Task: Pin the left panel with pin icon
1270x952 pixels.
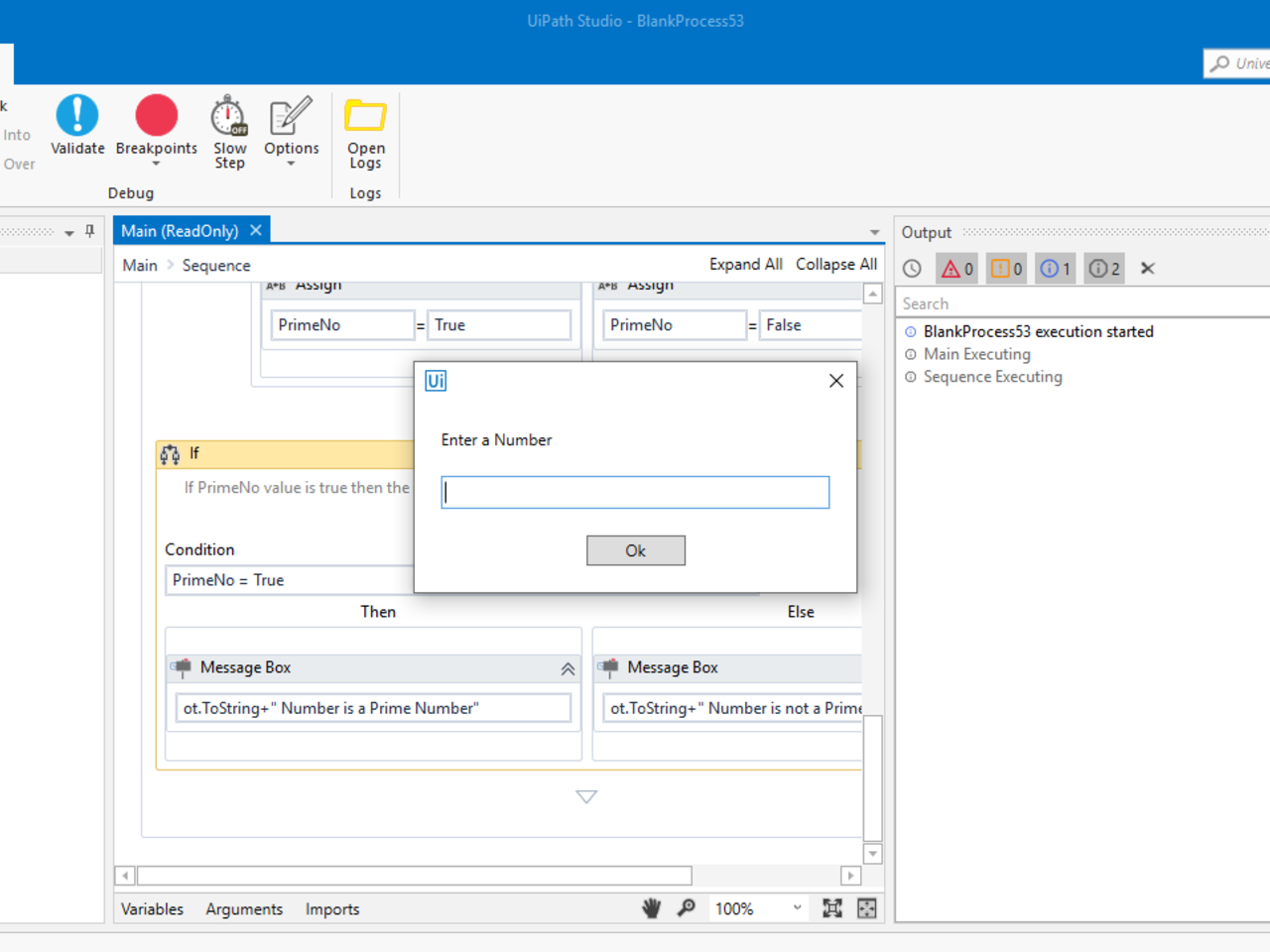Action: coord(90,231)
